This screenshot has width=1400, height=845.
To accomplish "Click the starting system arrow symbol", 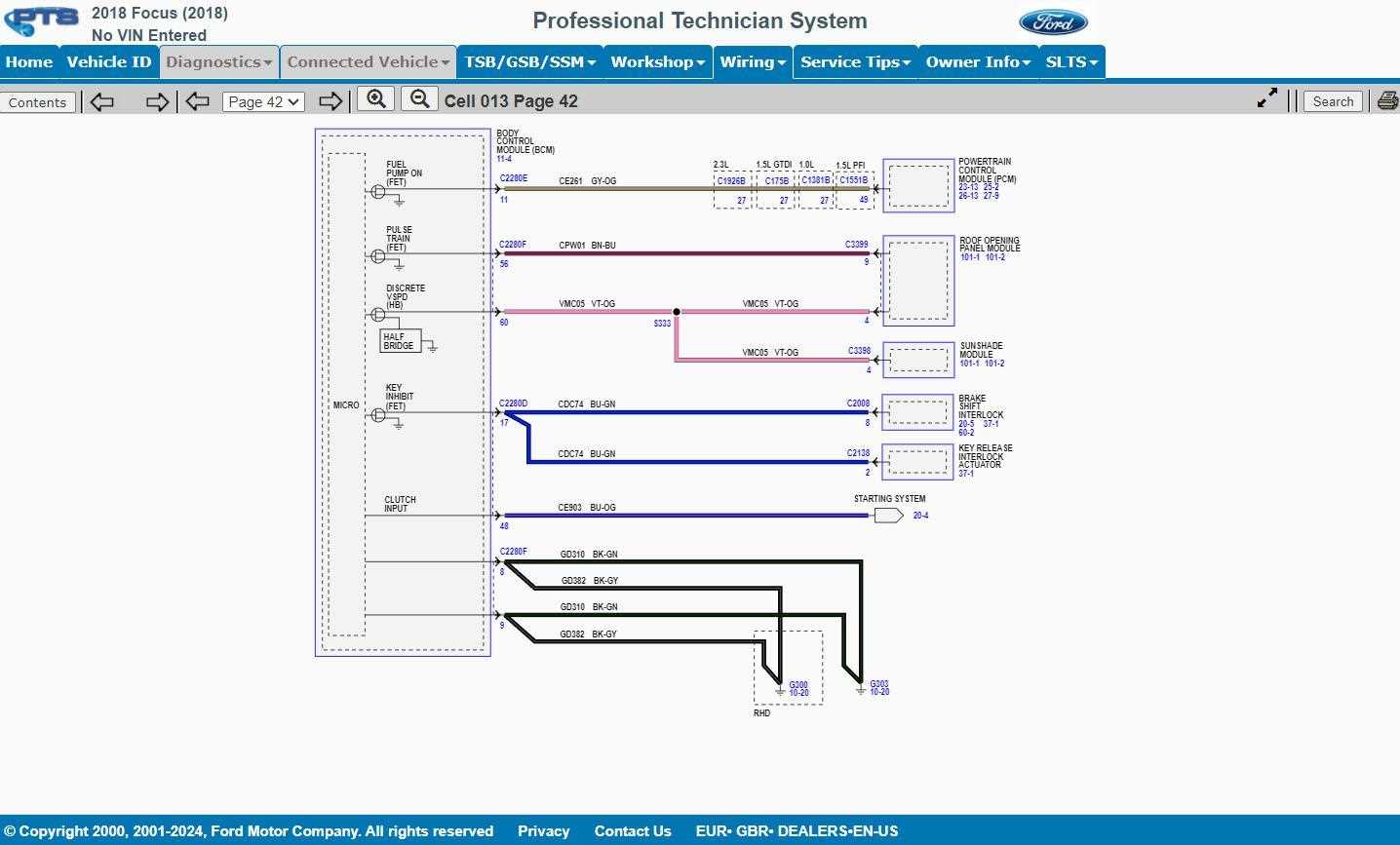I will (x=888, y=515).
